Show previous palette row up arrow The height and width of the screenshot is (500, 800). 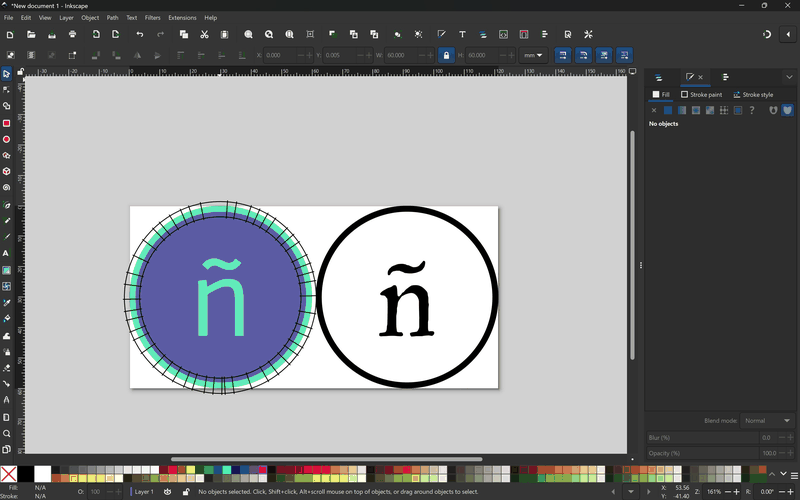(772, 474)
